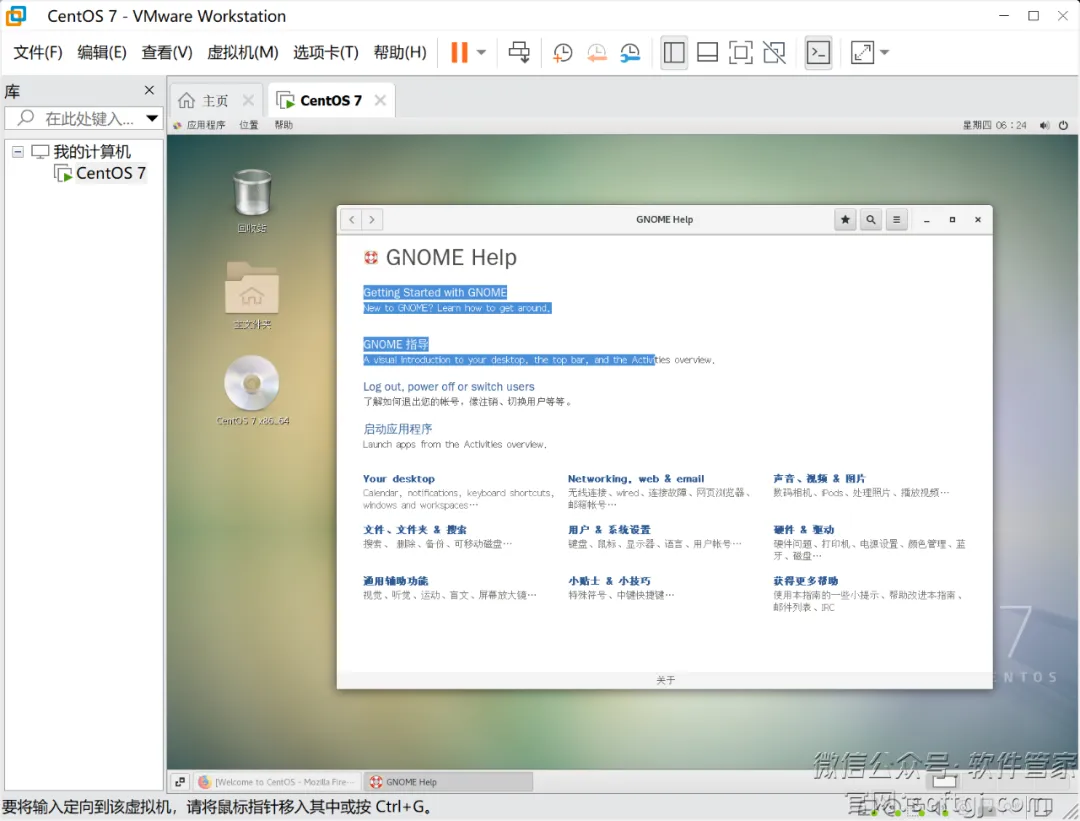Open the 文件(F) menu

click(x=38, y=52)
